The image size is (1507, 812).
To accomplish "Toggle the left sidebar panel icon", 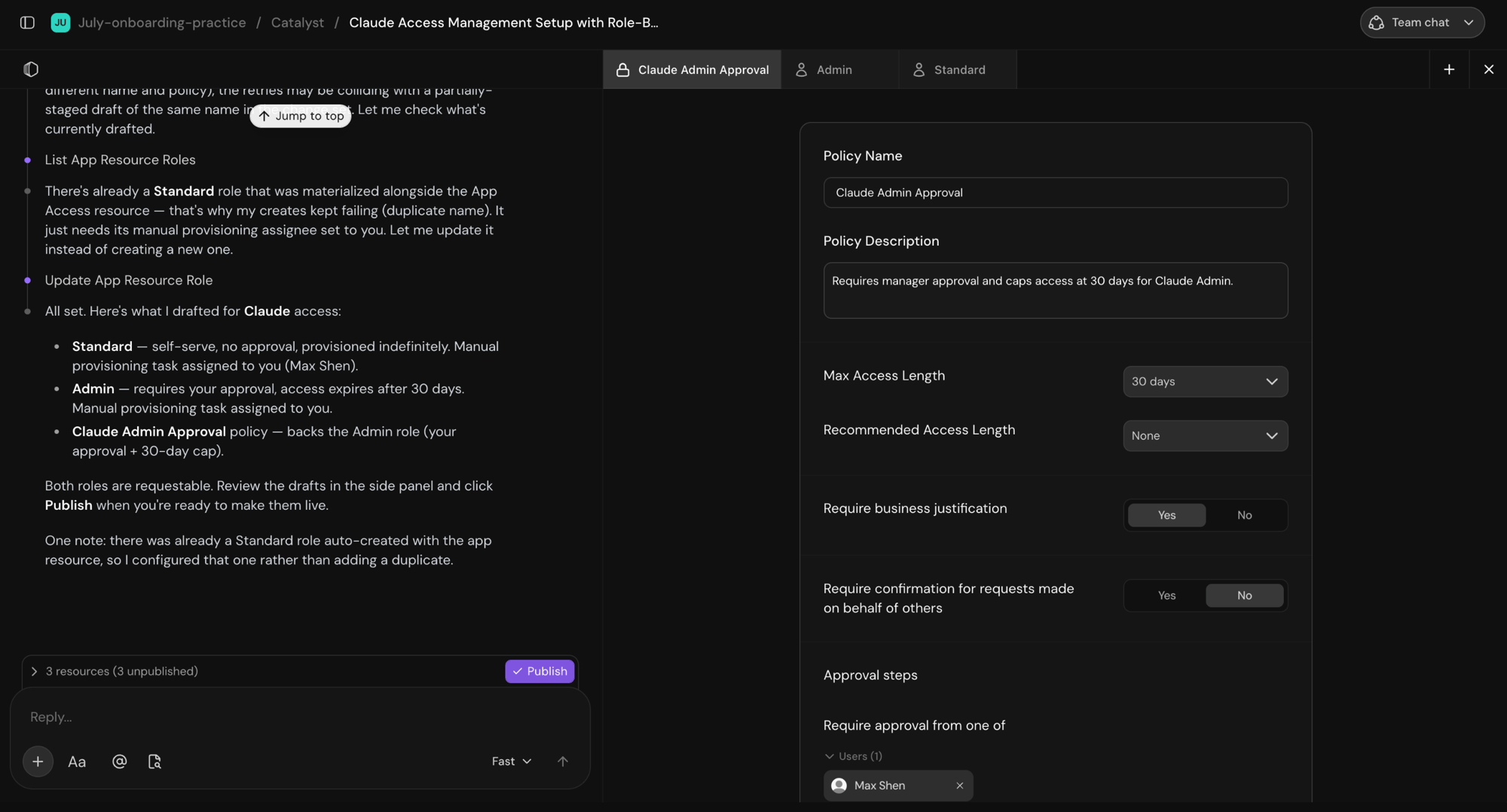I will coord(27,23).
